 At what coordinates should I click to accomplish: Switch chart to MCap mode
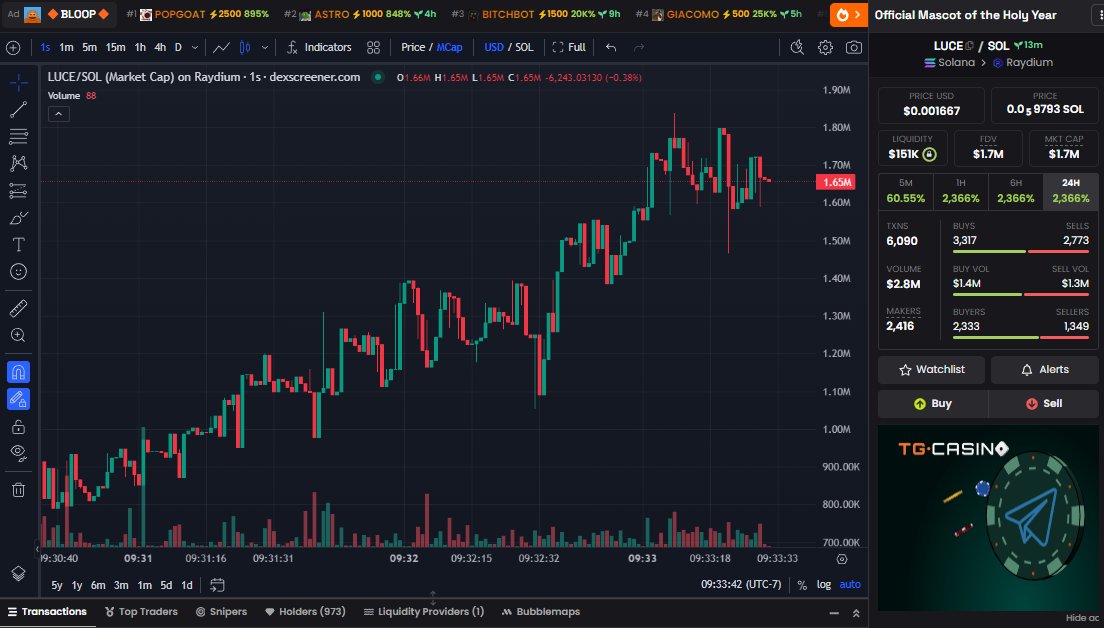click(x=449, y=47)
